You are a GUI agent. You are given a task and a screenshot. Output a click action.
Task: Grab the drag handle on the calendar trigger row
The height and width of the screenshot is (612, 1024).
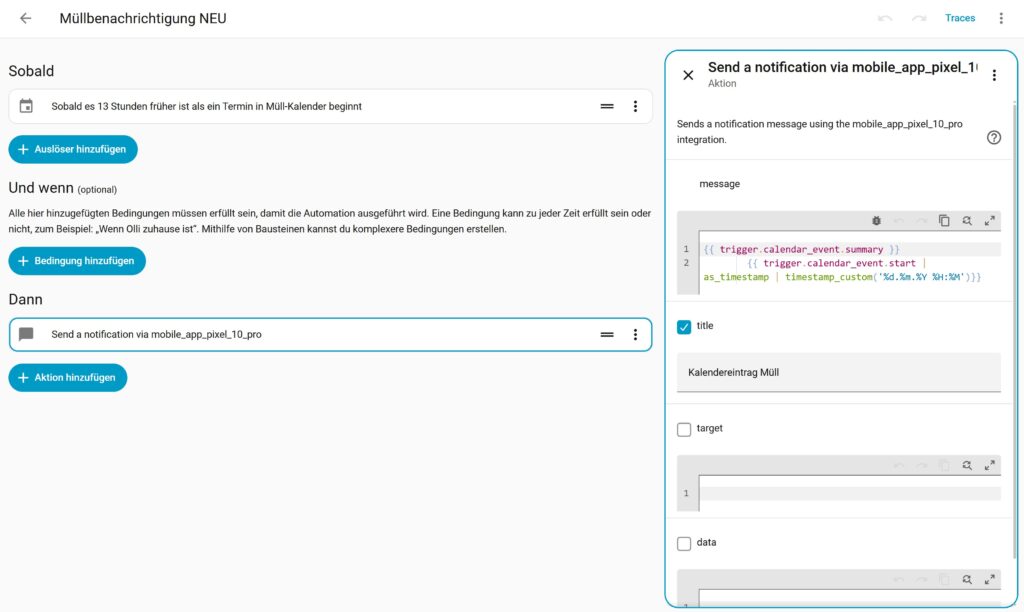(x=607, y=106)
